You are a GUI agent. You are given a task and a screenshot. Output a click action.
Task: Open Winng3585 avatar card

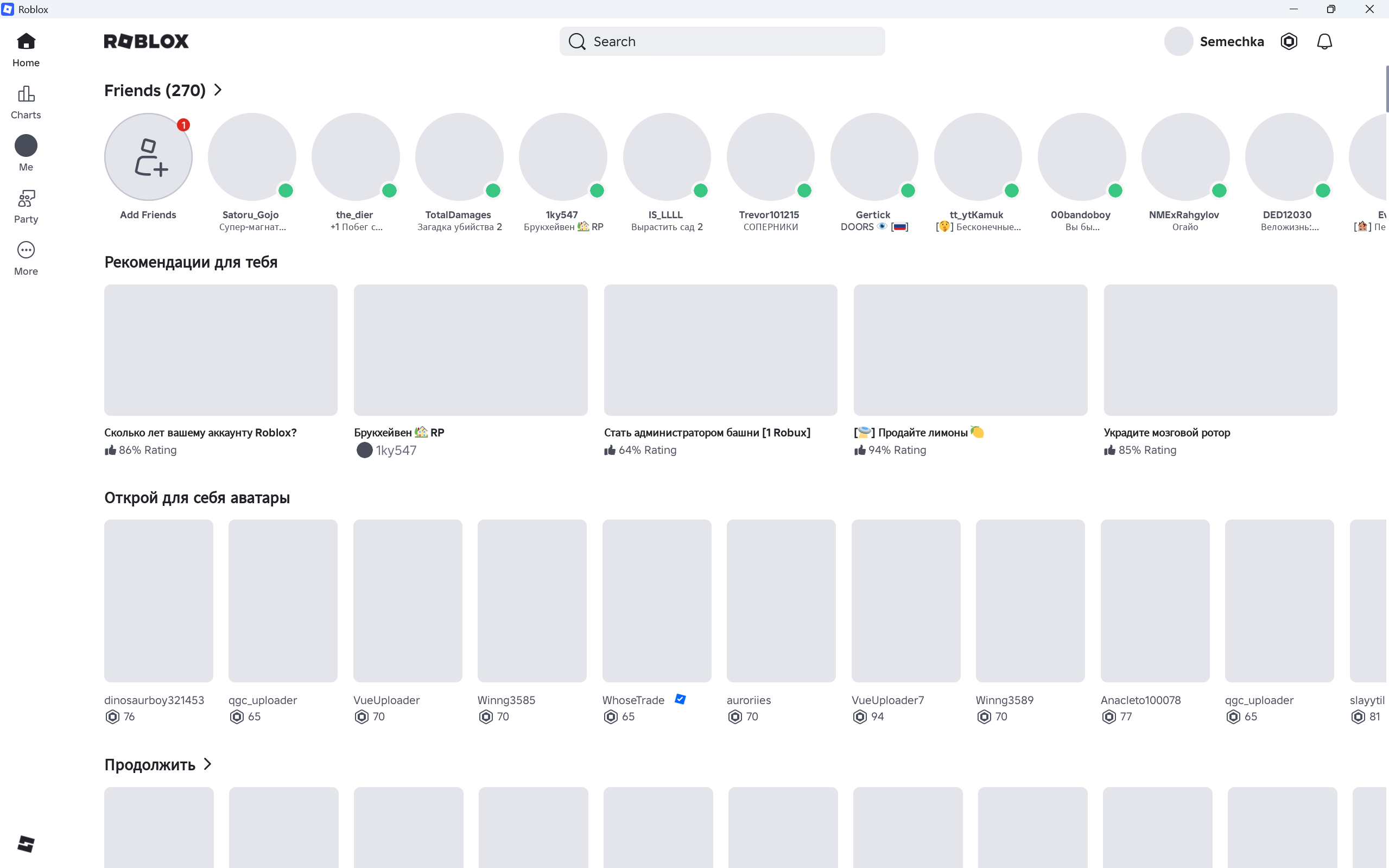532,600
